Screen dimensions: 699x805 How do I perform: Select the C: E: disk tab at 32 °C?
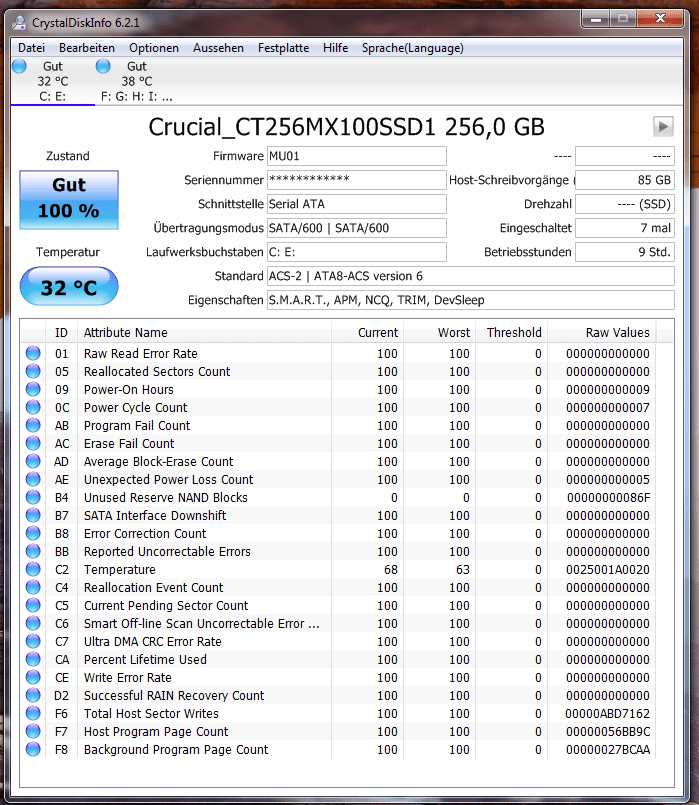point(52,81)
